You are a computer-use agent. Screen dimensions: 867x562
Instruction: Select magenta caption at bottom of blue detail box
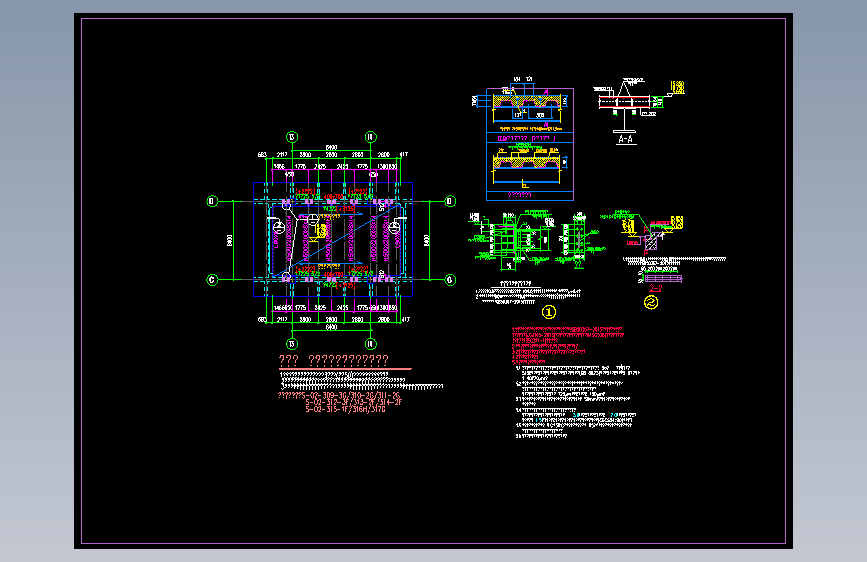519,195
